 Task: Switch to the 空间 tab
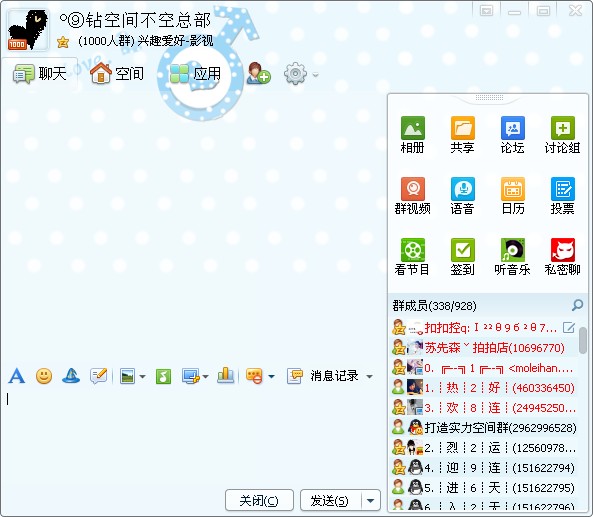[x=117, y=73]
